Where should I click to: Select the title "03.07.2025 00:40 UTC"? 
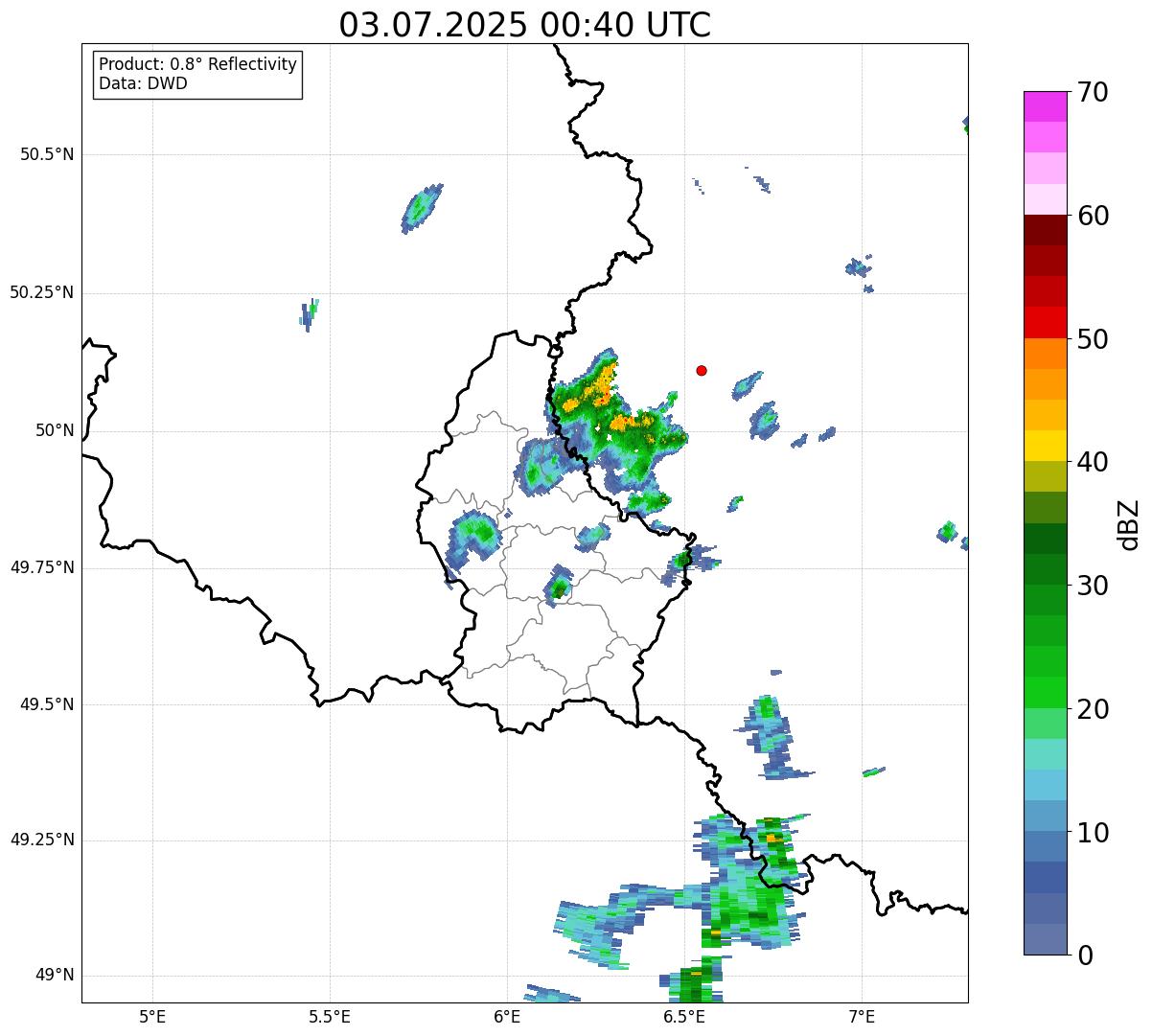click(525, 25)
